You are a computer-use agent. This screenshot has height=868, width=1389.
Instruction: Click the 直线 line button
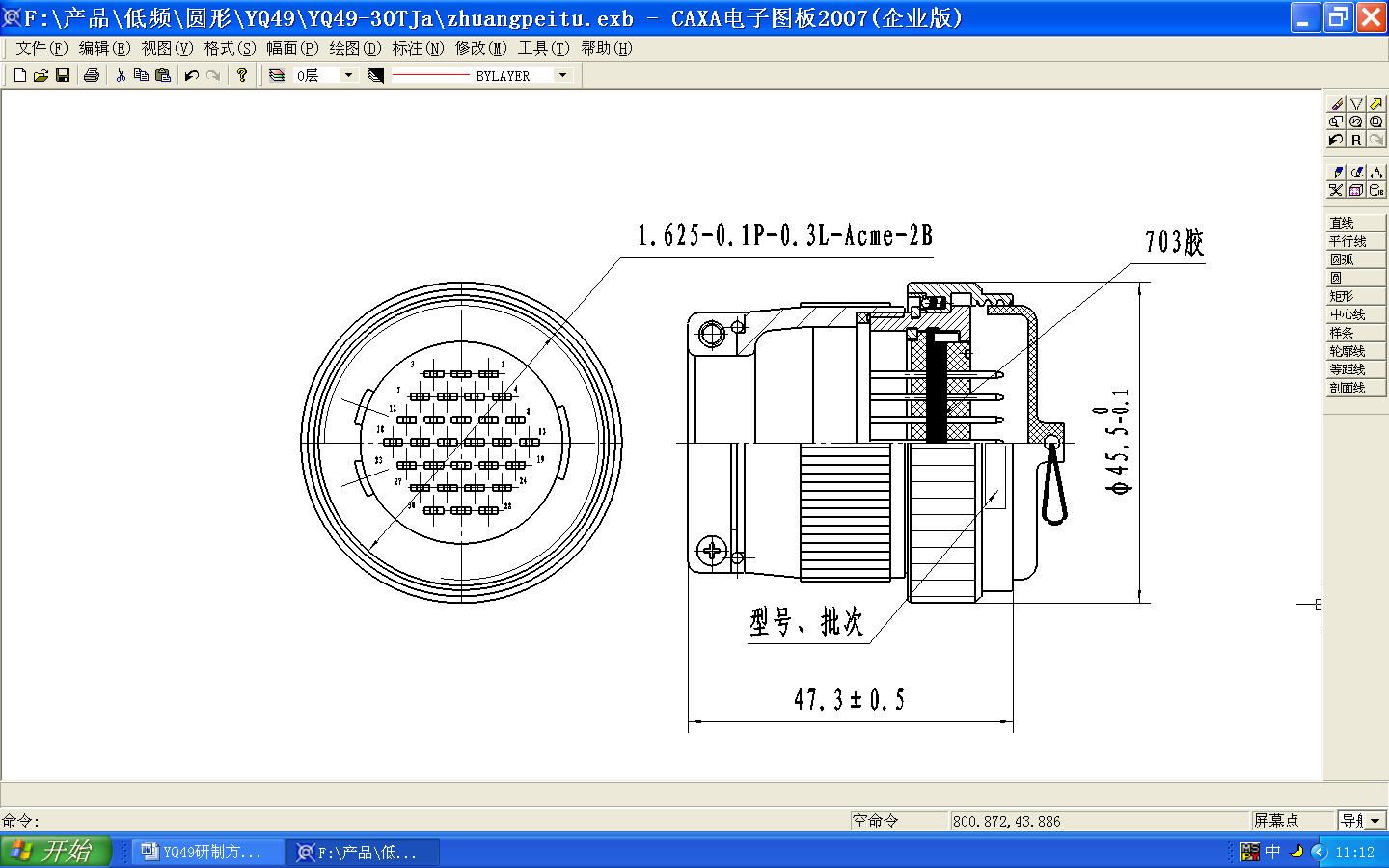[1355, 223]
